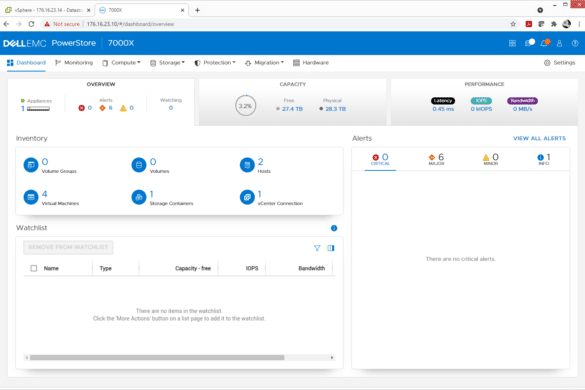
Task: Tick the select-all checkbox in the Watchlist header
Action: (x=34, y=268)
